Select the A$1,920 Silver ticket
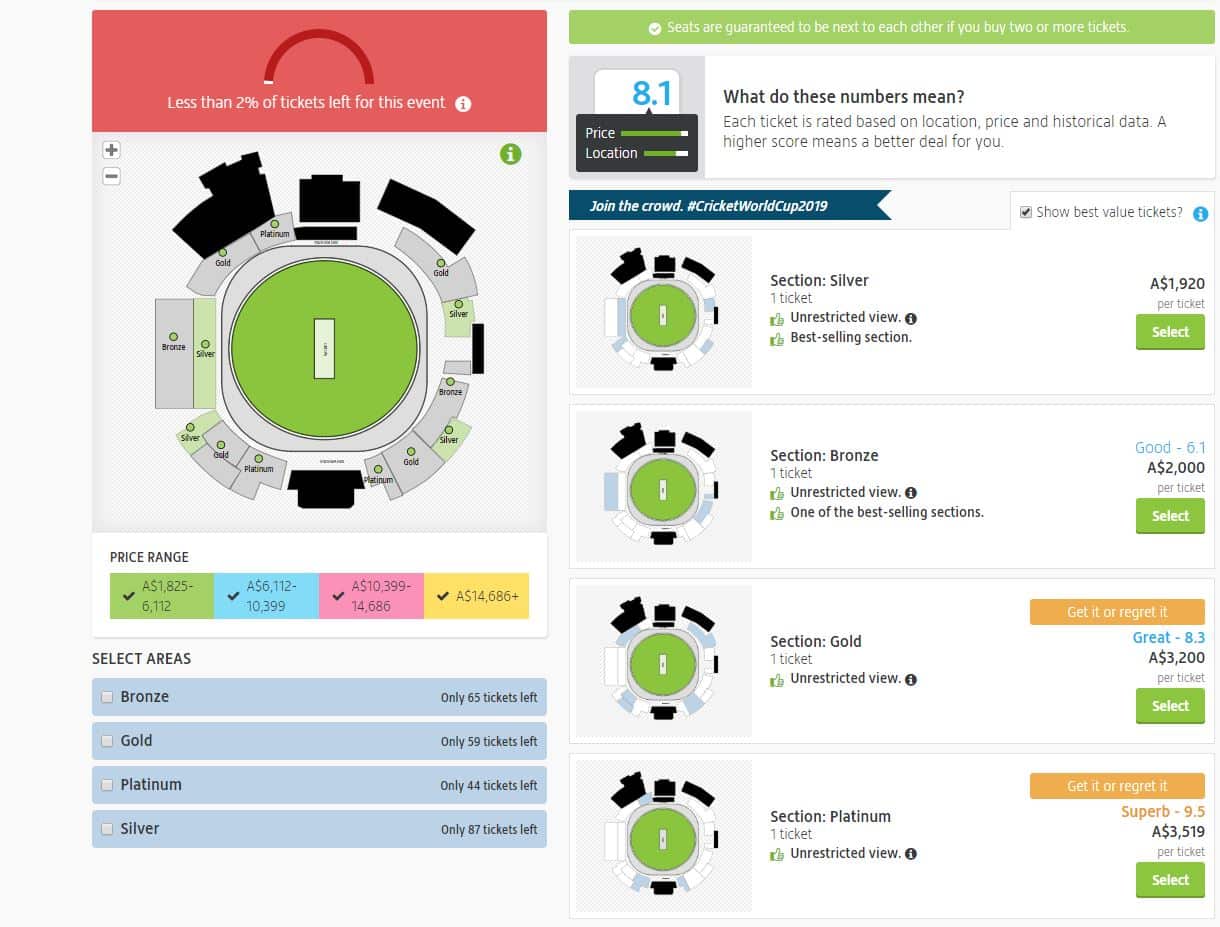The width and height of the screenshot is (1220, 927). pyautogui.click(x=1170, y=332)
